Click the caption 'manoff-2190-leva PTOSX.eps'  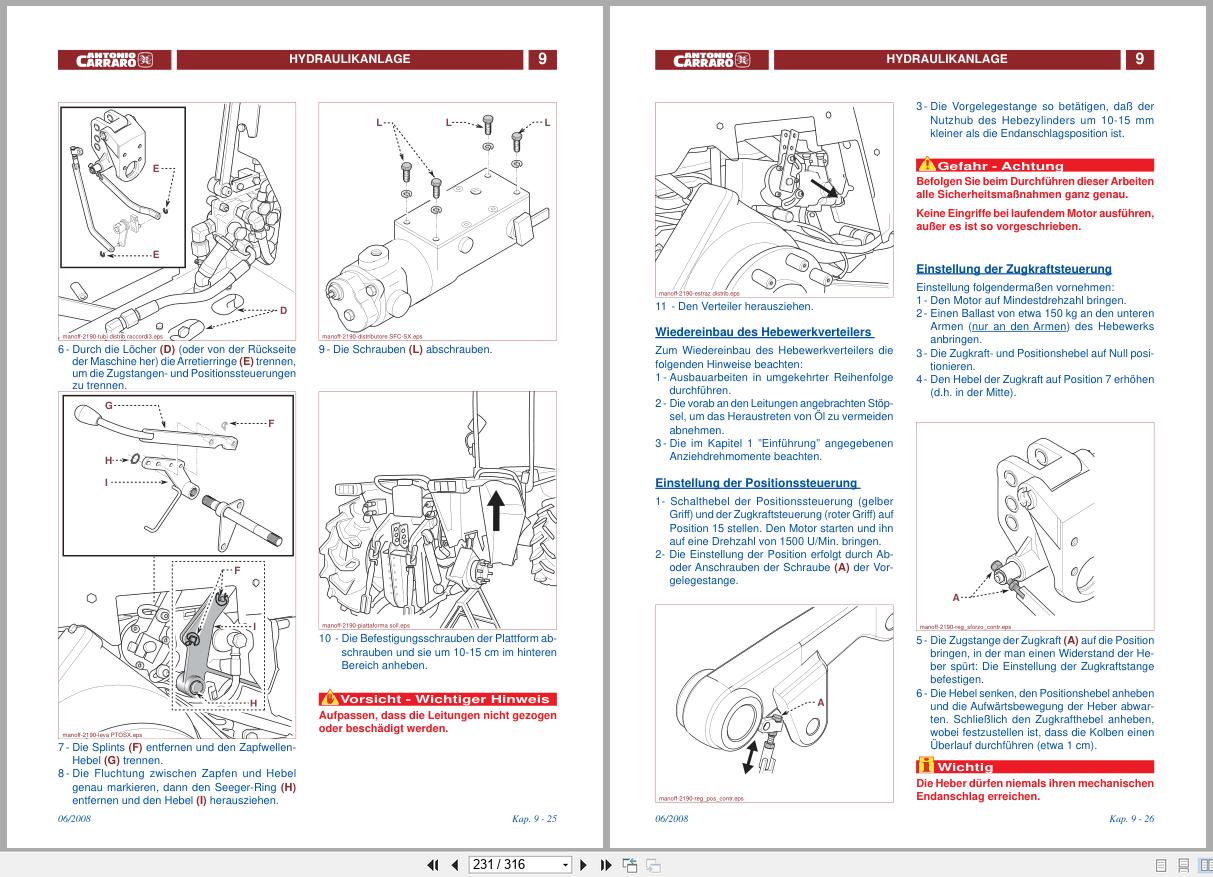tap(102, 734)
